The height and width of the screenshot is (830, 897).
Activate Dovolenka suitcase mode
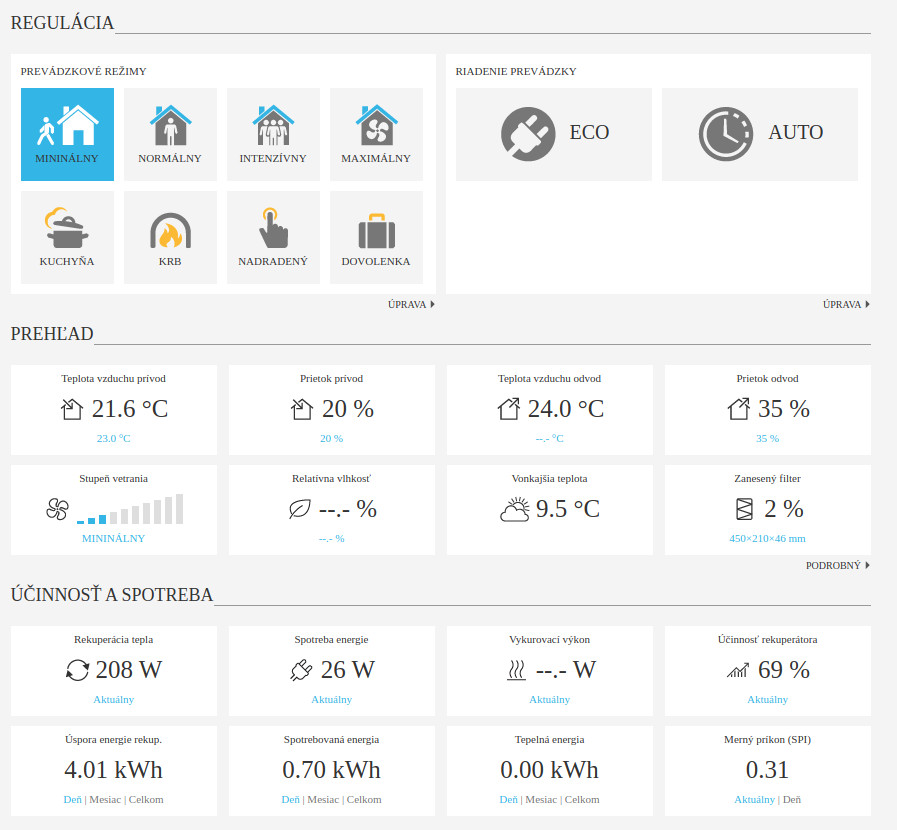pyautogui.click(x=376, y=237)
